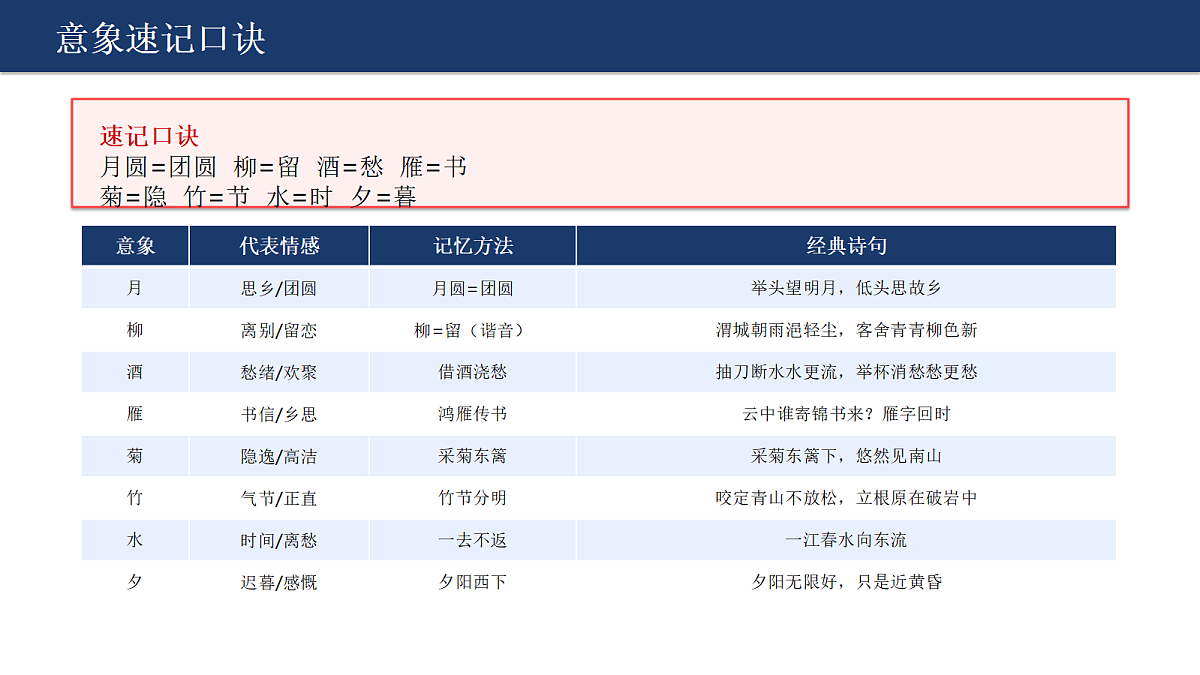This screenshot has height=675, width=1200.
Task: Click the 竹 cell in the first column
Action: (136, 498)
